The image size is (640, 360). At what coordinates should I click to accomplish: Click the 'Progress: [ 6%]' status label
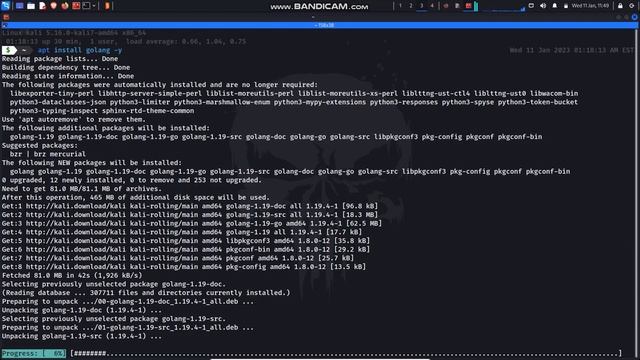pyautogui.click(x=34, y=353)
